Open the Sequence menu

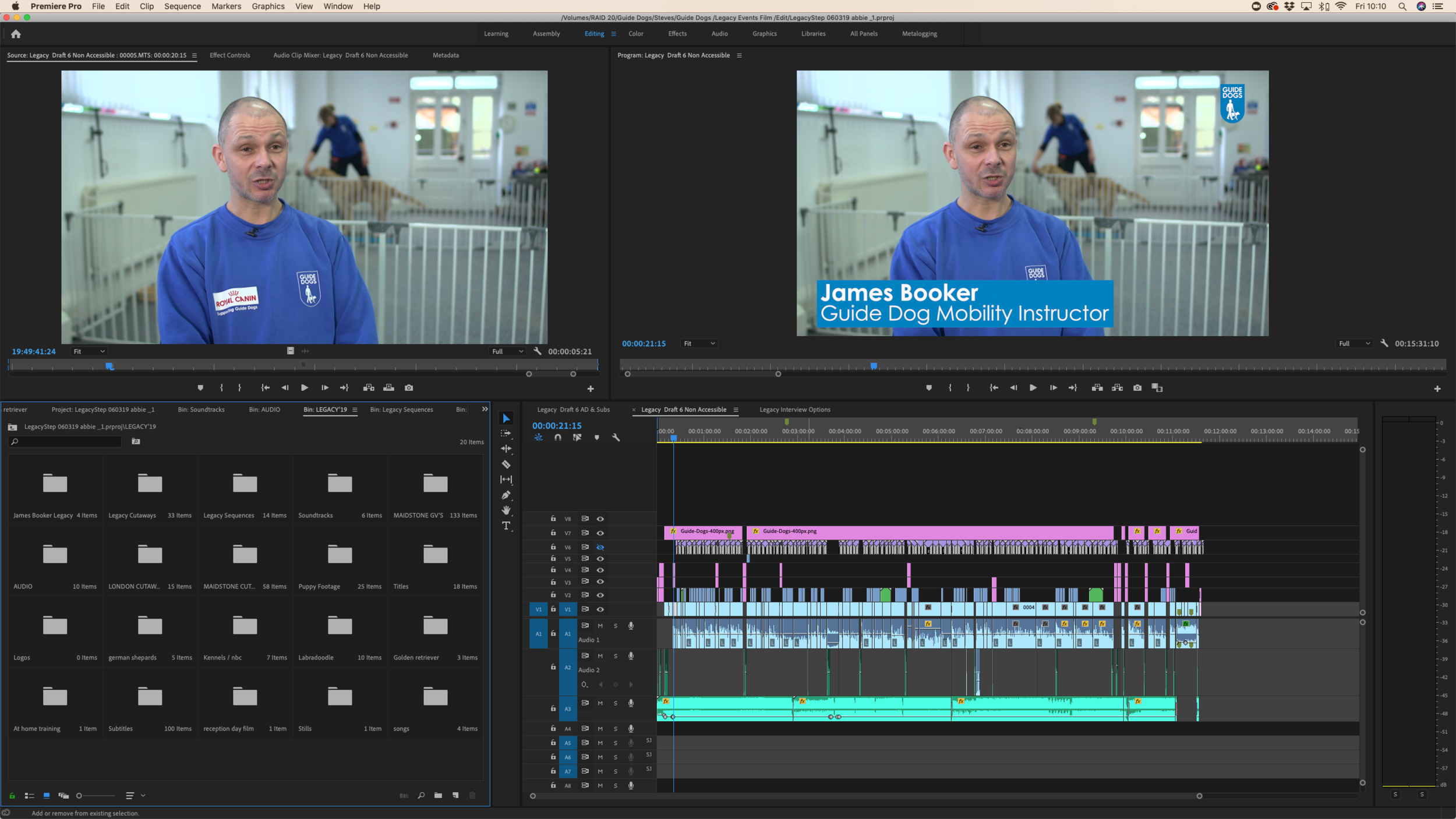coord(182,6)
